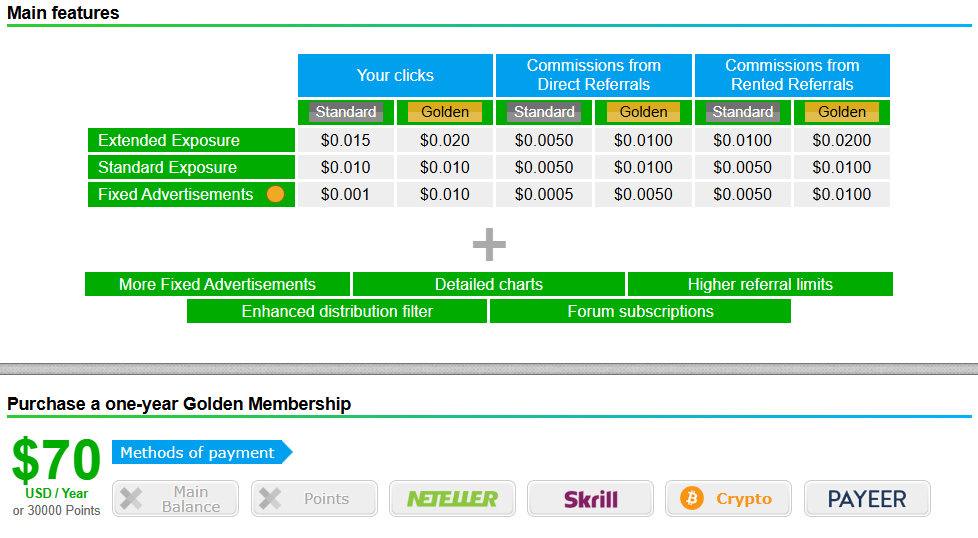The width and height of the screenshot is (978, 538).
Task: Click the Methods of payment arrow label
Action: tap(200, 453)
